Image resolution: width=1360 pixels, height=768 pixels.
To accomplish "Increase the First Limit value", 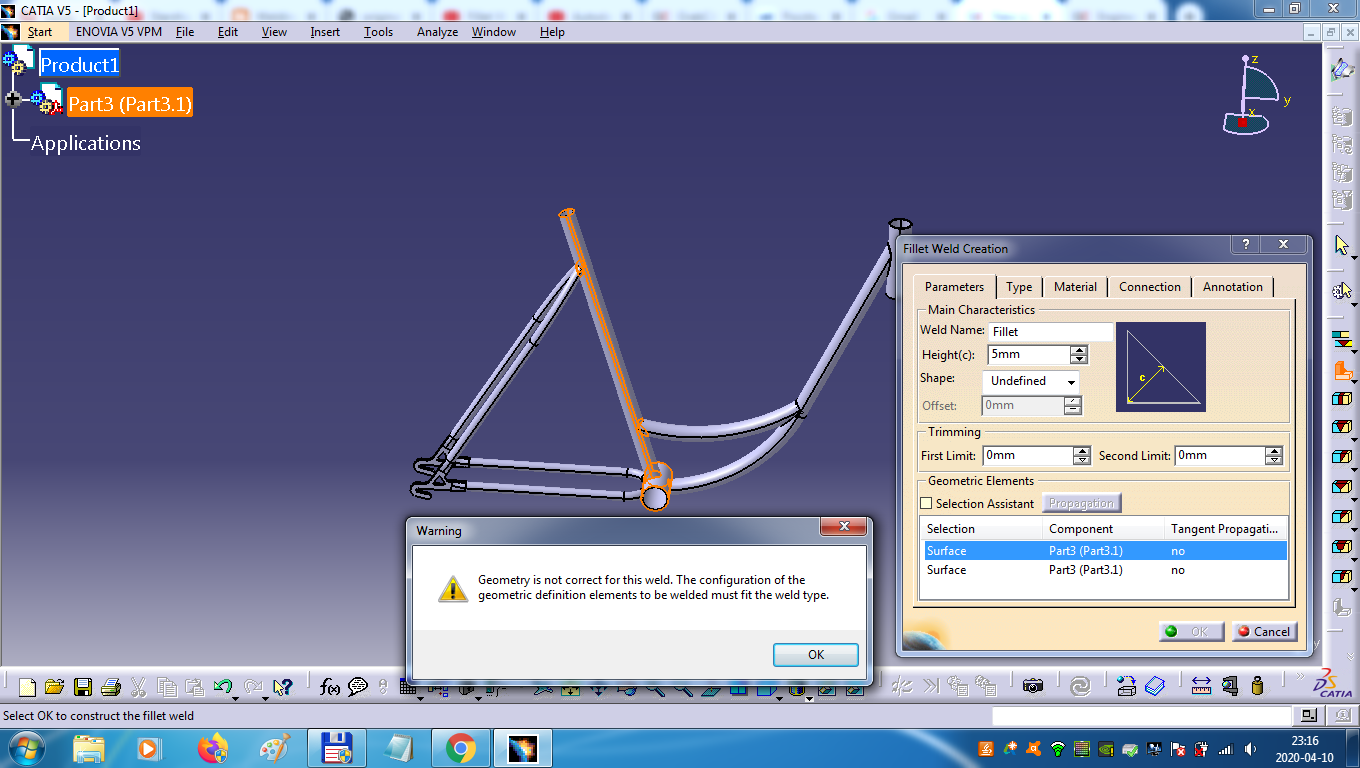I will coord(1082,451).
